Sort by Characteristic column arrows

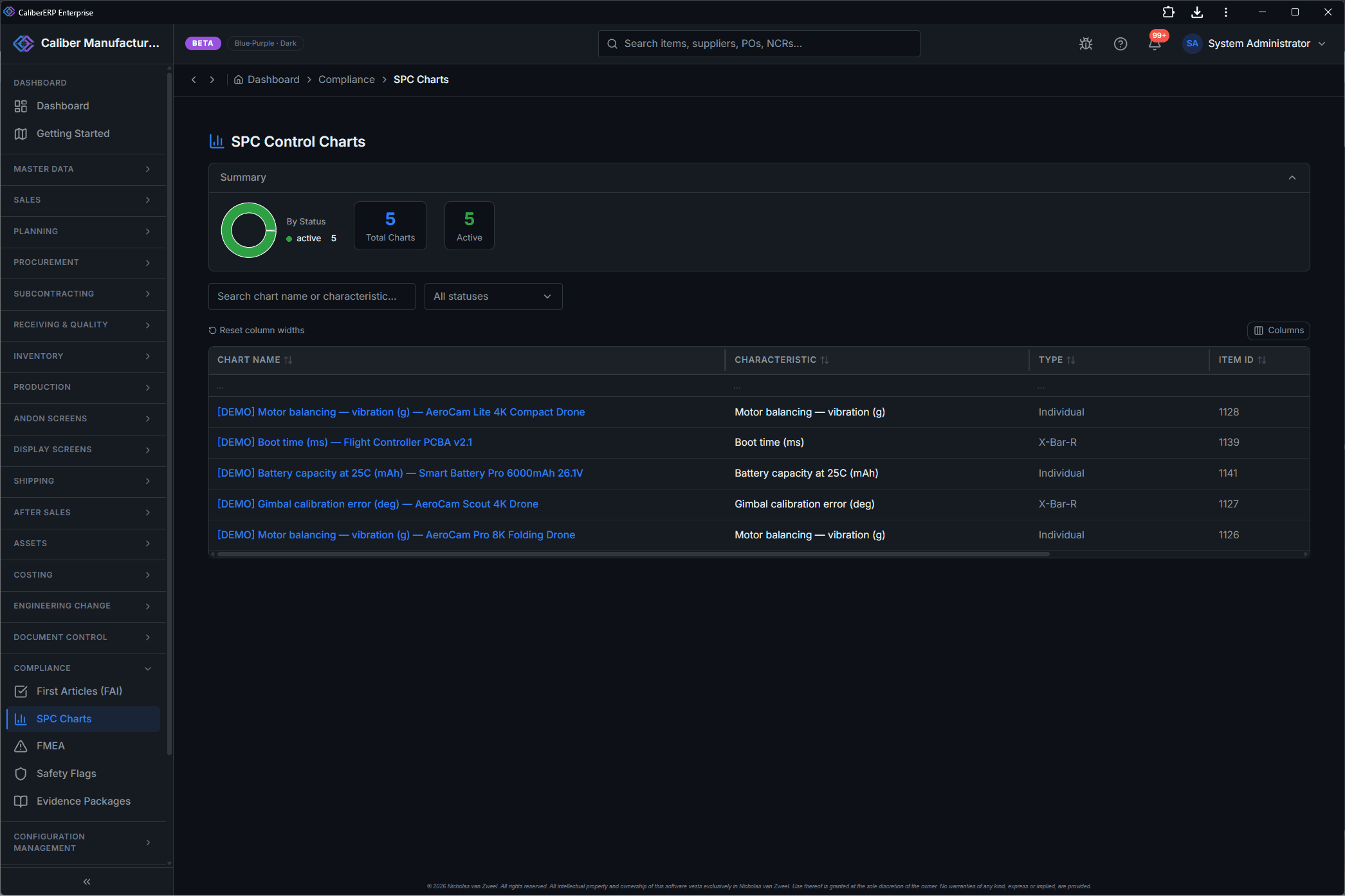point(825,360)
